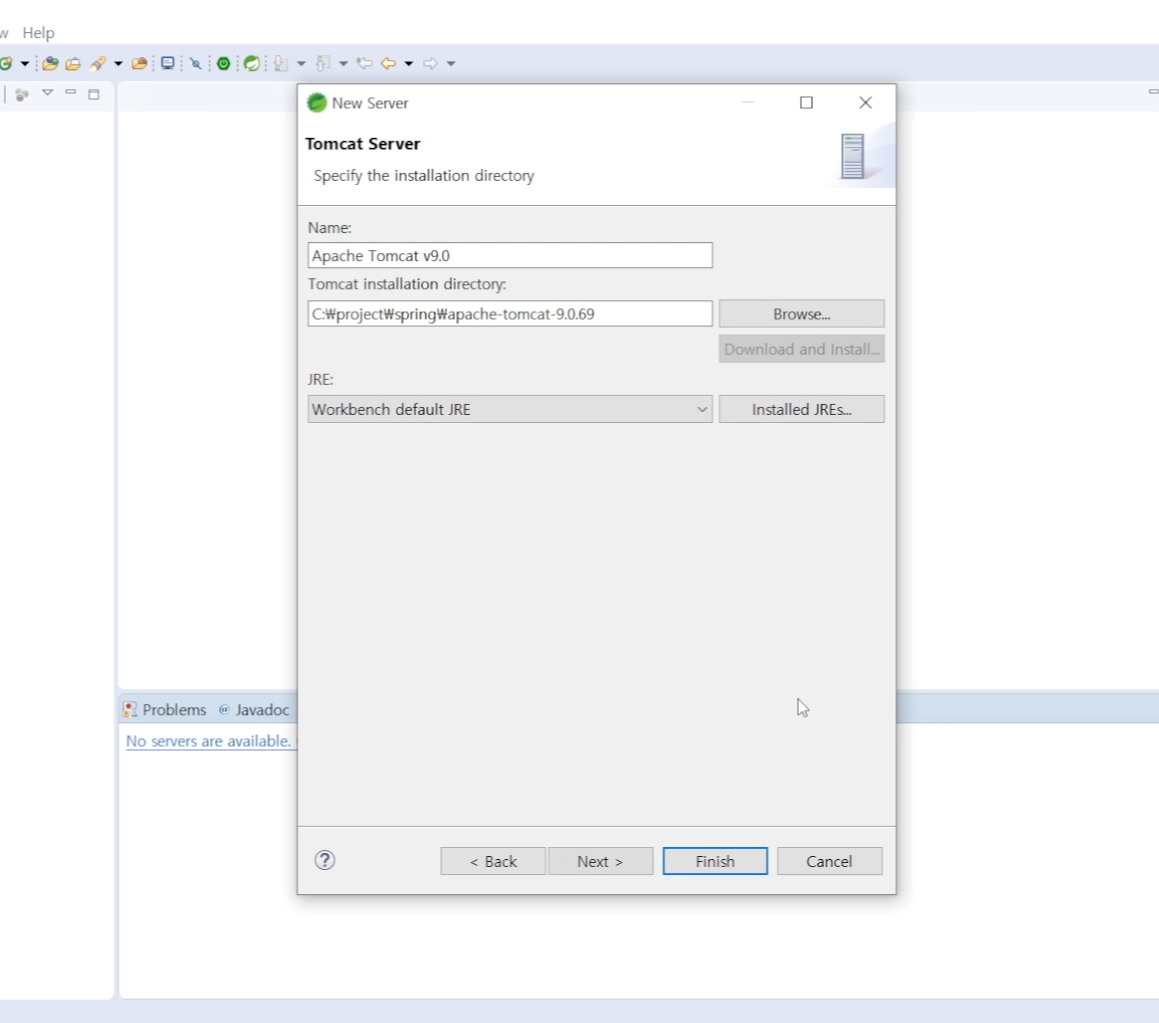Click the Browse... button
This screenshot has height=1023, width=1159.
click(x=801, y=314)
